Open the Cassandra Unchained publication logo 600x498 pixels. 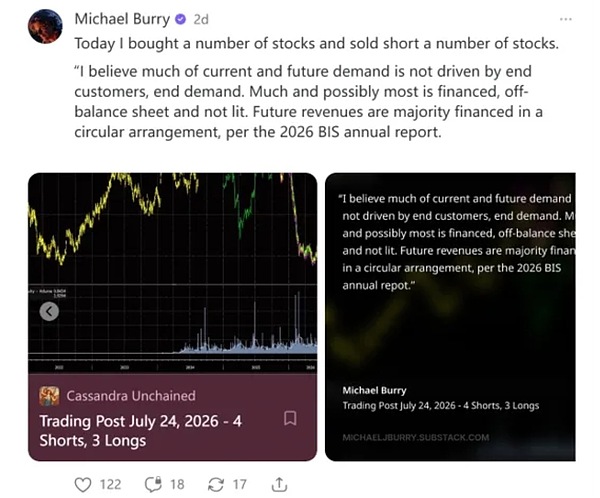click(x=49, y=396)
